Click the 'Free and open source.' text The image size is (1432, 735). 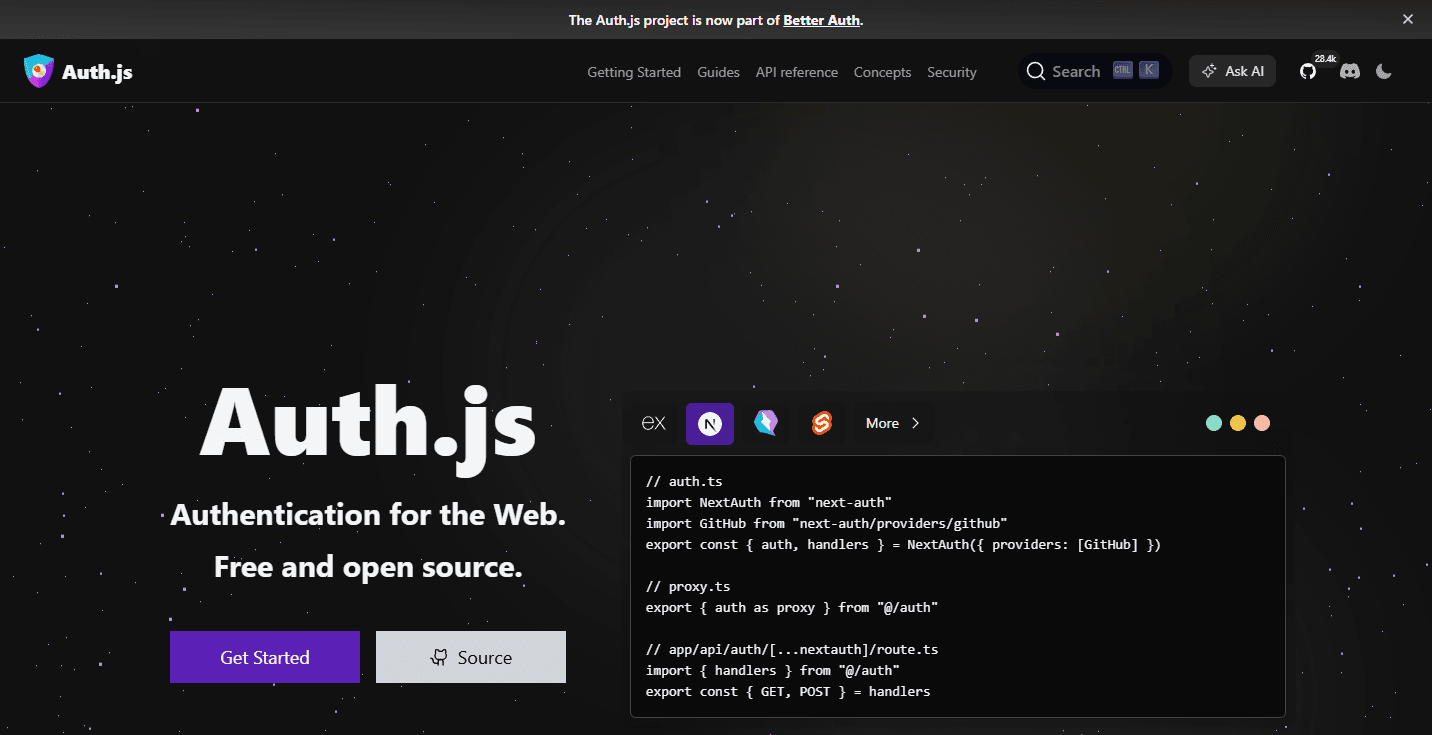point(368,567)
